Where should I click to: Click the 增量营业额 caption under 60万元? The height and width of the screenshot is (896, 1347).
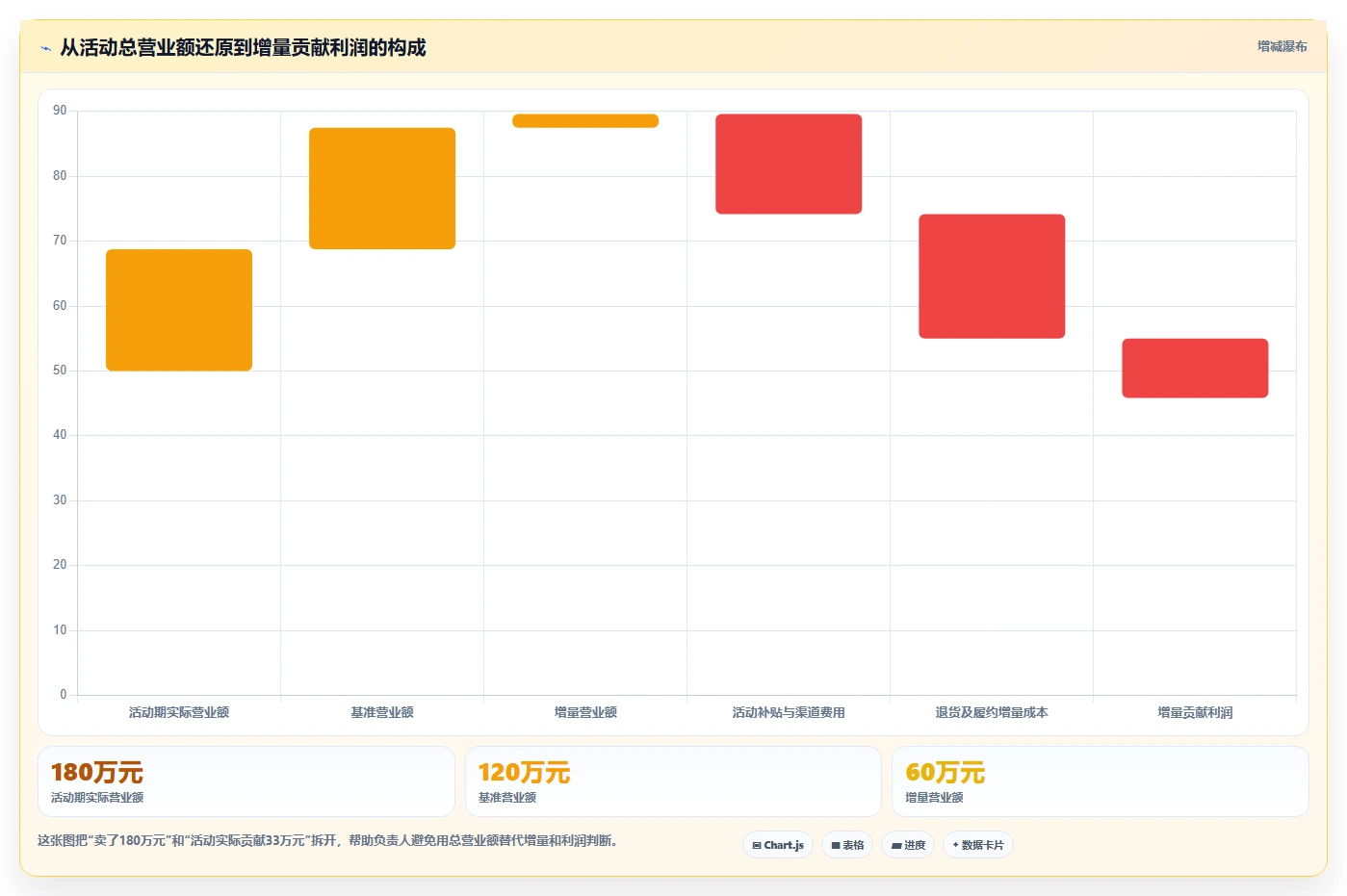click(x=934, y=798)
